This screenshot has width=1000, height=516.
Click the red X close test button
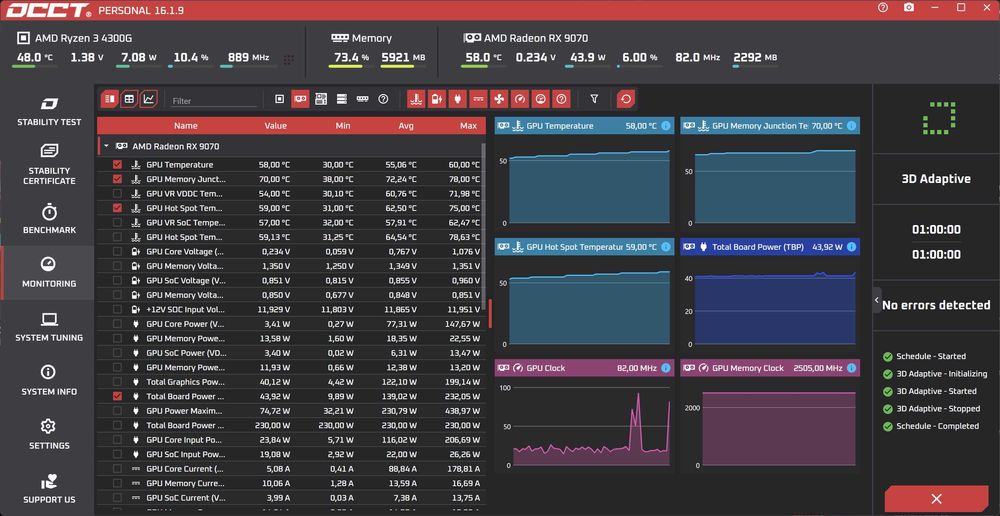[x=936, y=499]
